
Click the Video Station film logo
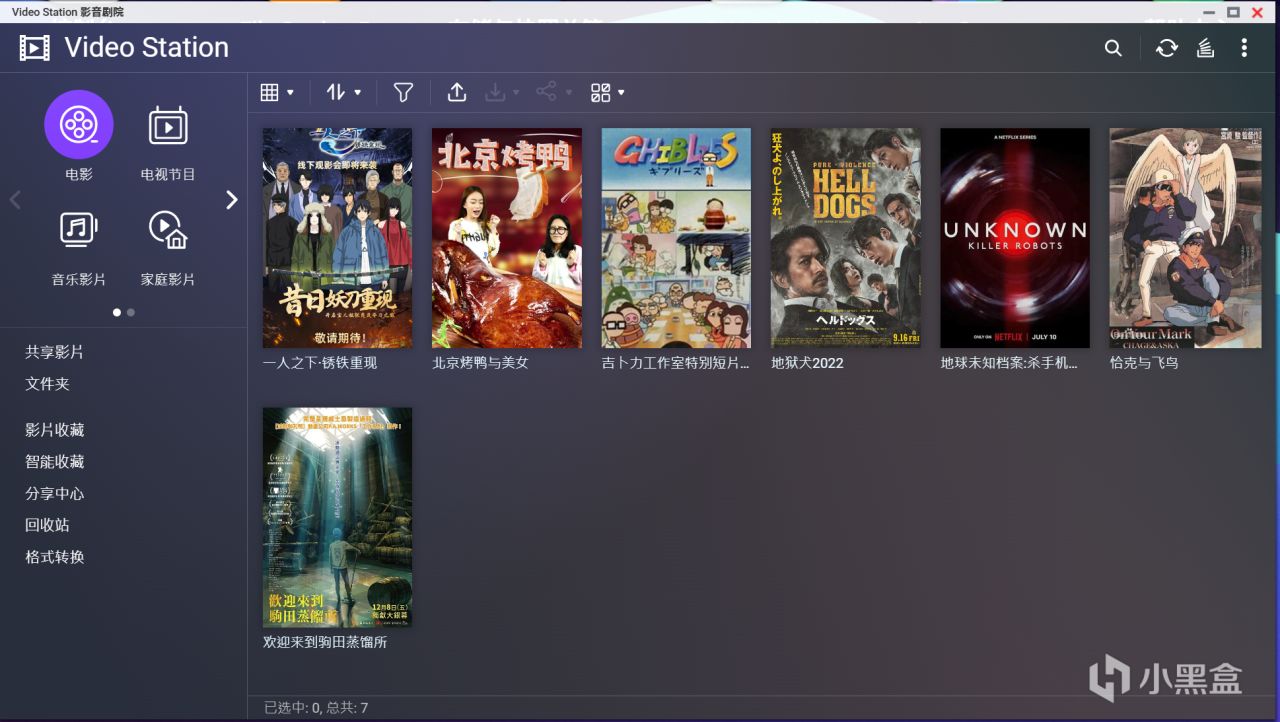(34, 48)
